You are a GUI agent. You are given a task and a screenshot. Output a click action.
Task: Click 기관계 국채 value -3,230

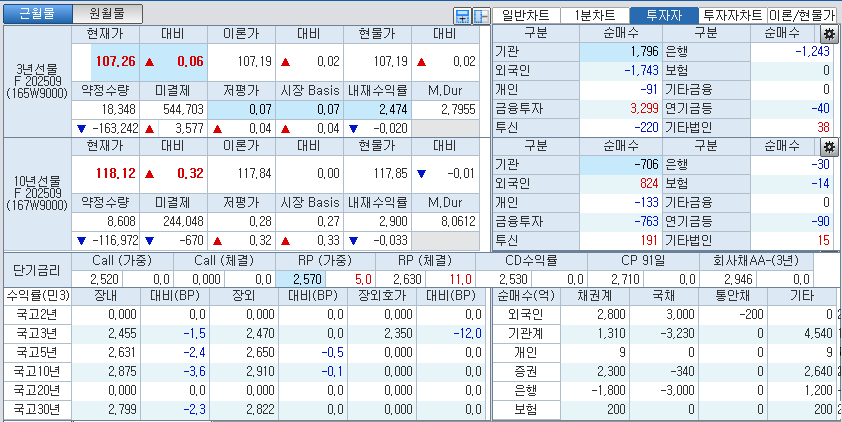point(664,333)
